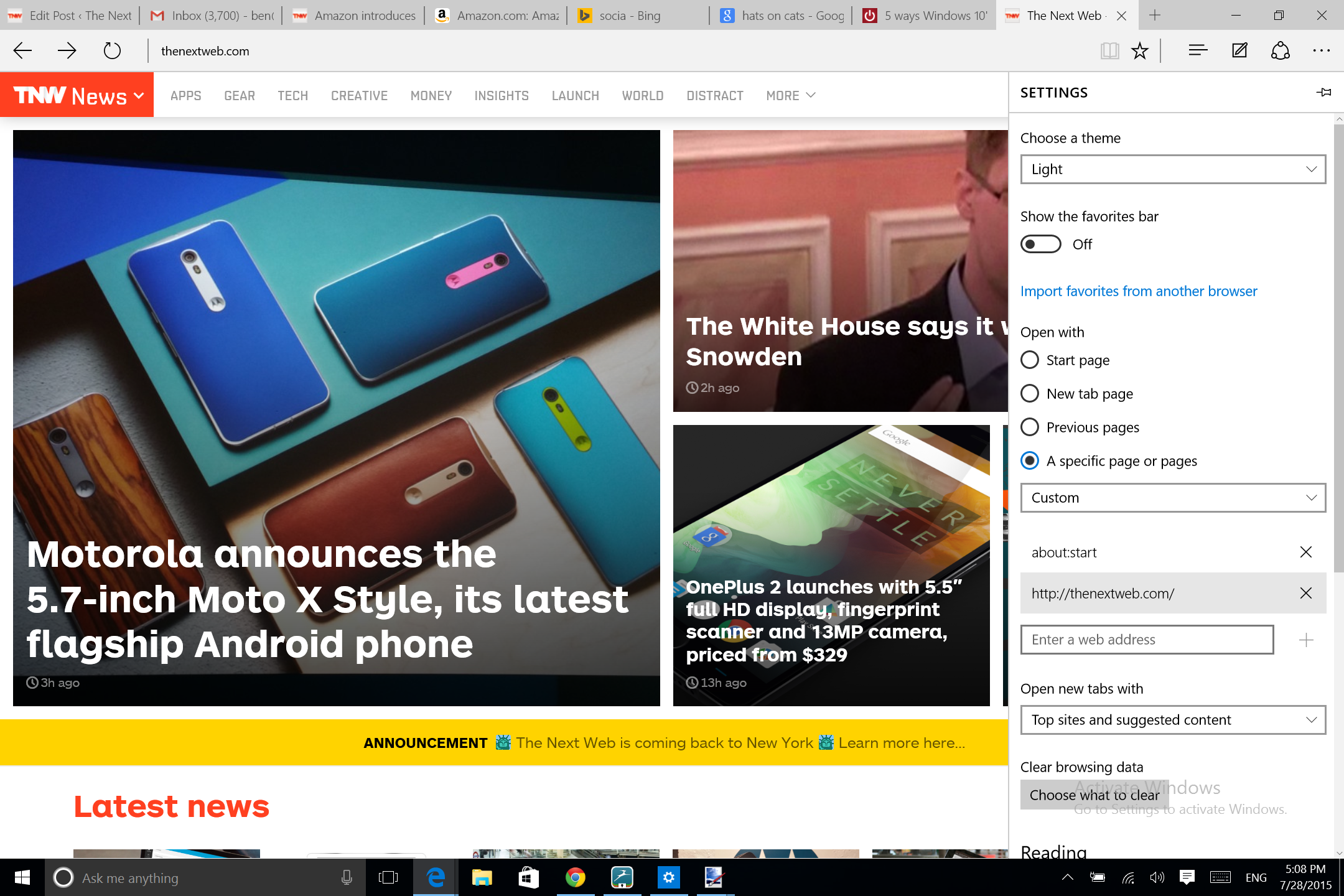Open INSIGHTS section in TNW nav
This screenshot has height=896, width=1344.
click(x=502, y=96)
